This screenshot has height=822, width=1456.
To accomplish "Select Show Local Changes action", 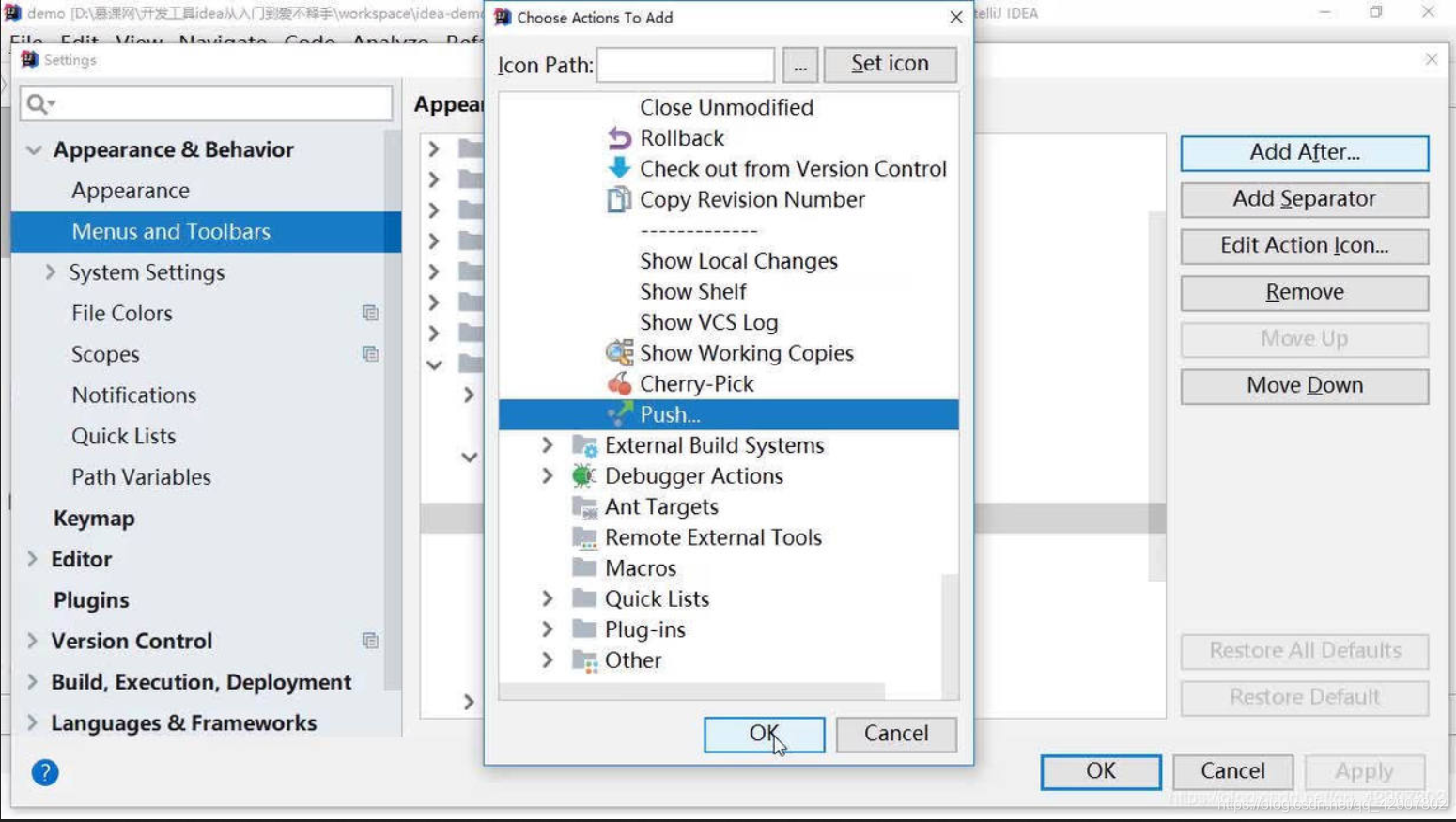I will 738,261.
